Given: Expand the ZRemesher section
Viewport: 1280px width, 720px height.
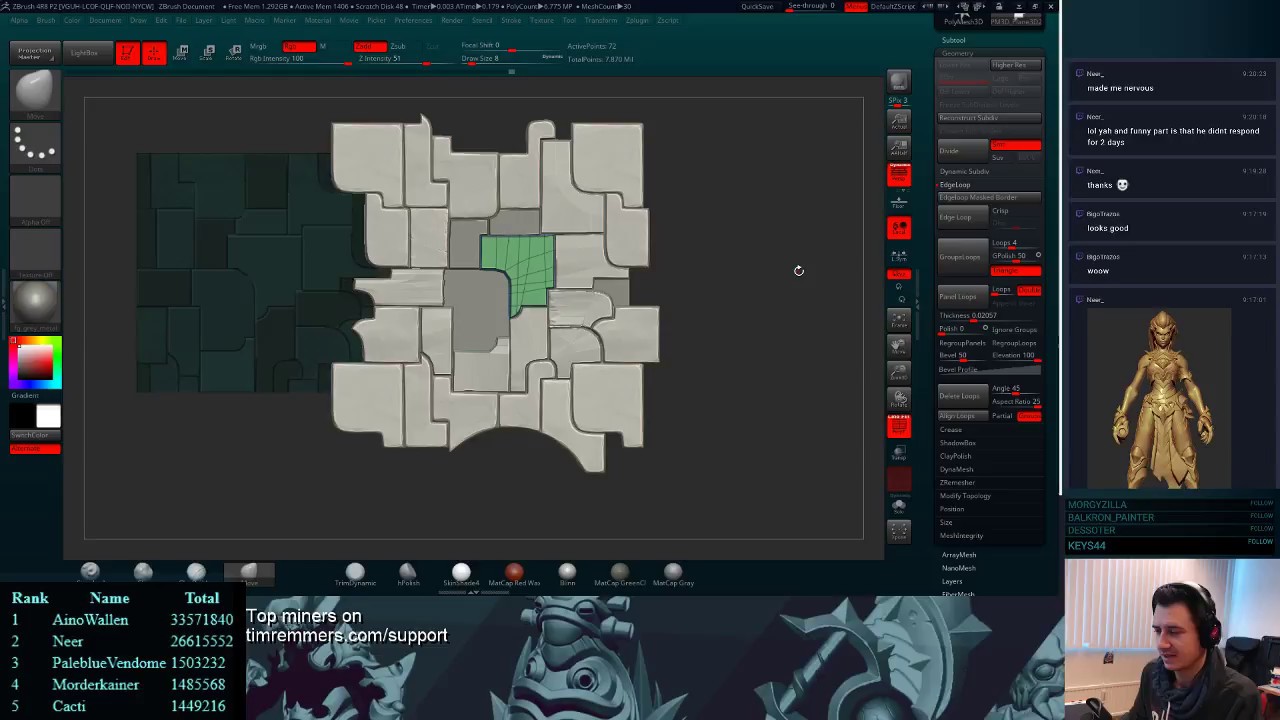Looking at the screenshot, I should pyautogui.click(x=957, y=482).
